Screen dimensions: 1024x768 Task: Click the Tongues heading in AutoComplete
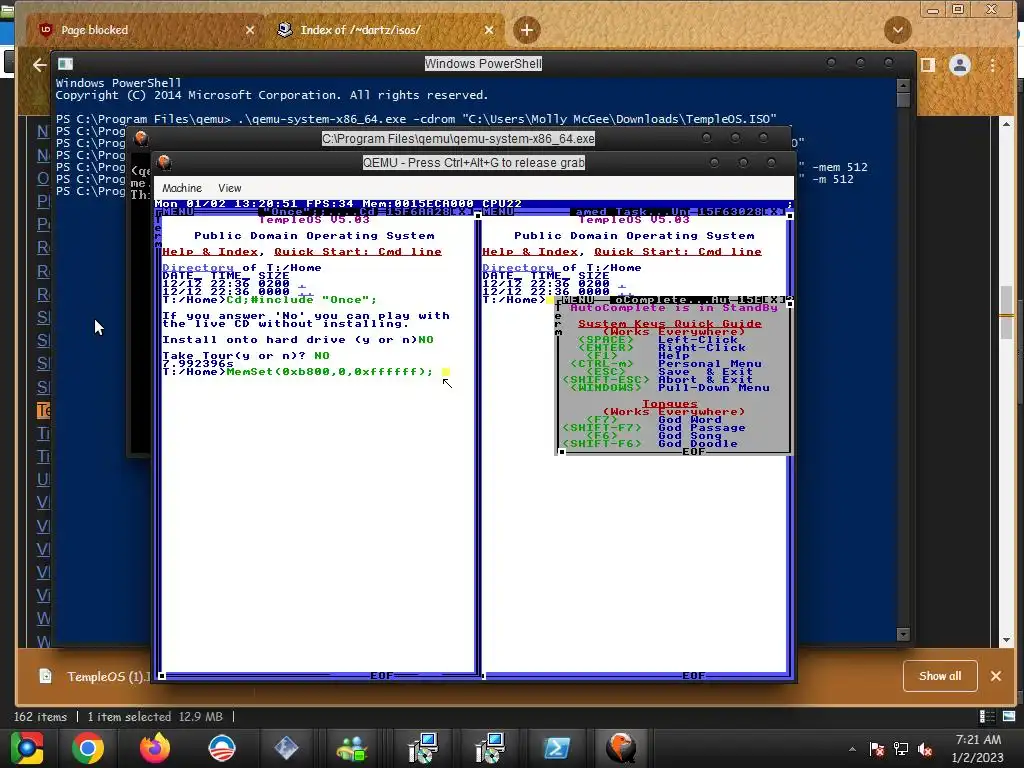669,404
